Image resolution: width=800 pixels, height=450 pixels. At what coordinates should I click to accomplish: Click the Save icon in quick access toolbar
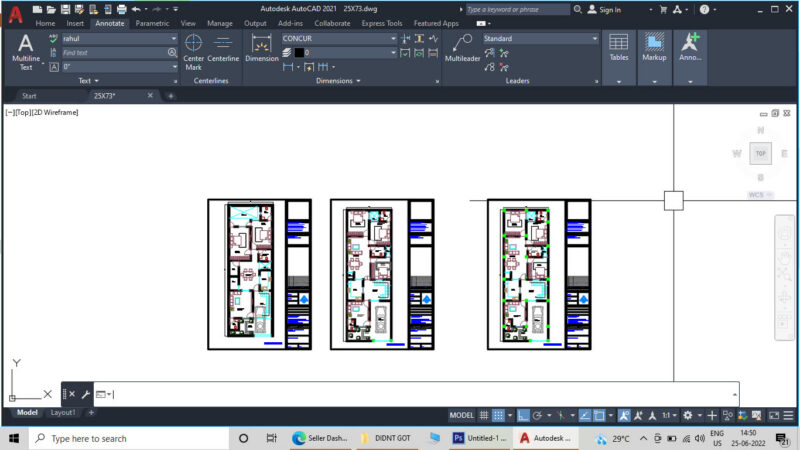[x=65, y=9]
